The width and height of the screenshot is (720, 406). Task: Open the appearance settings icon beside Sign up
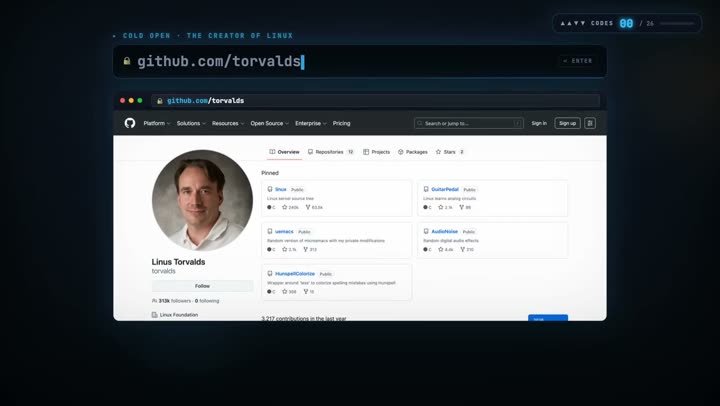[590, 123]
